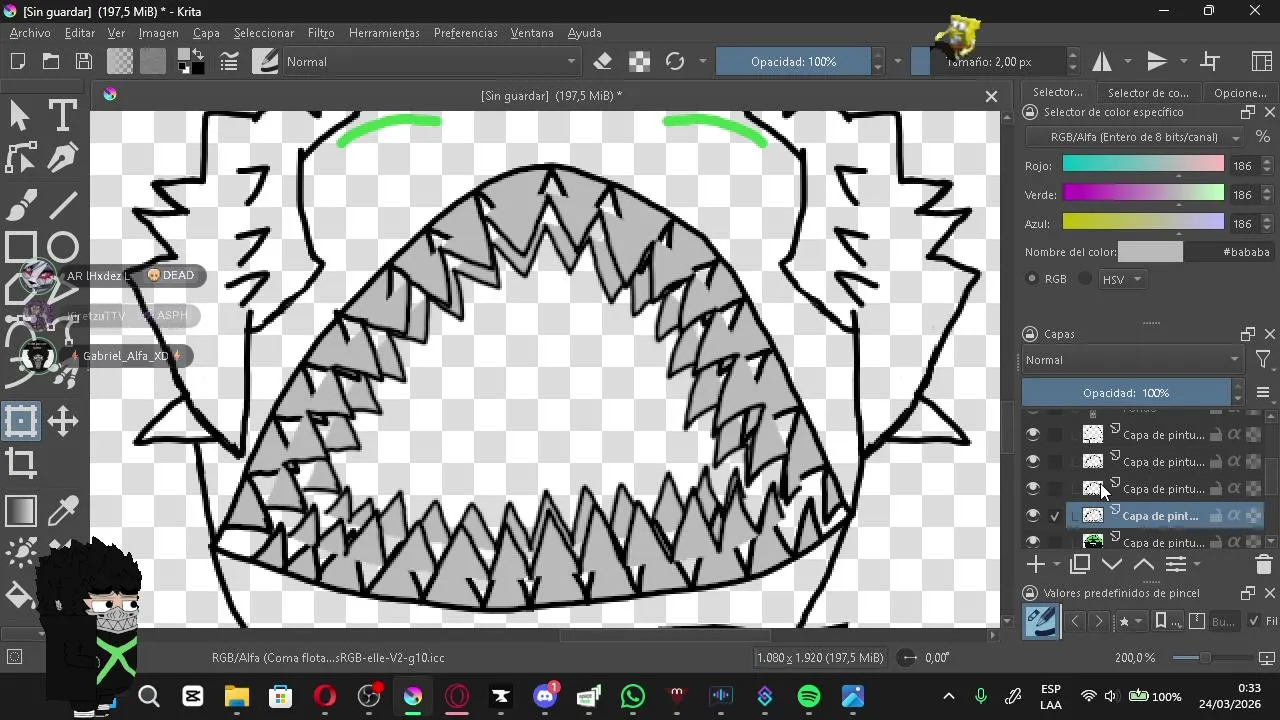Select the Edit Shapes tool

tap(20, 159)
